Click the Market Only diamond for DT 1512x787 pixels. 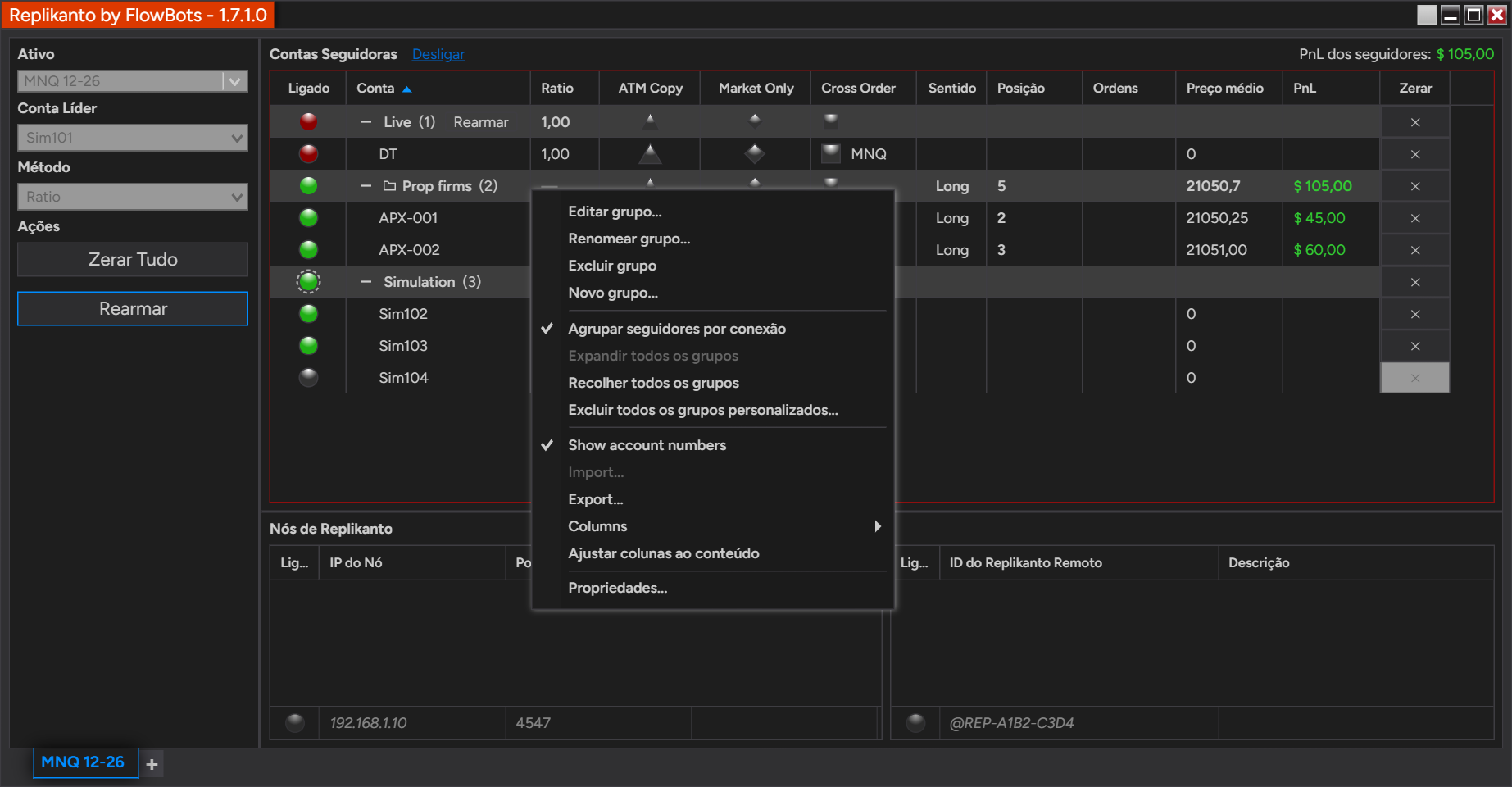pos(755,153)
